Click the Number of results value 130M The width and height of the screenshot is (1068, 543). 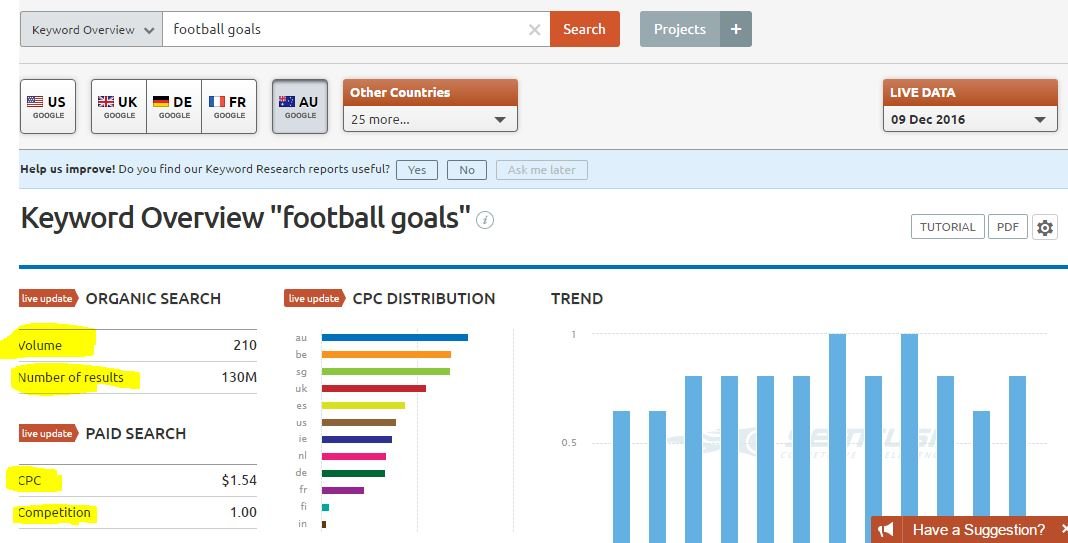(x=239, y=377)
